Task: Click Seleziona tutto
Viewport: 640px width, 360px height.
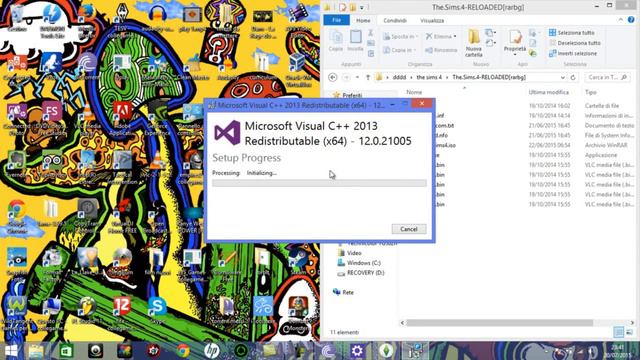Action: click(571, 33)
